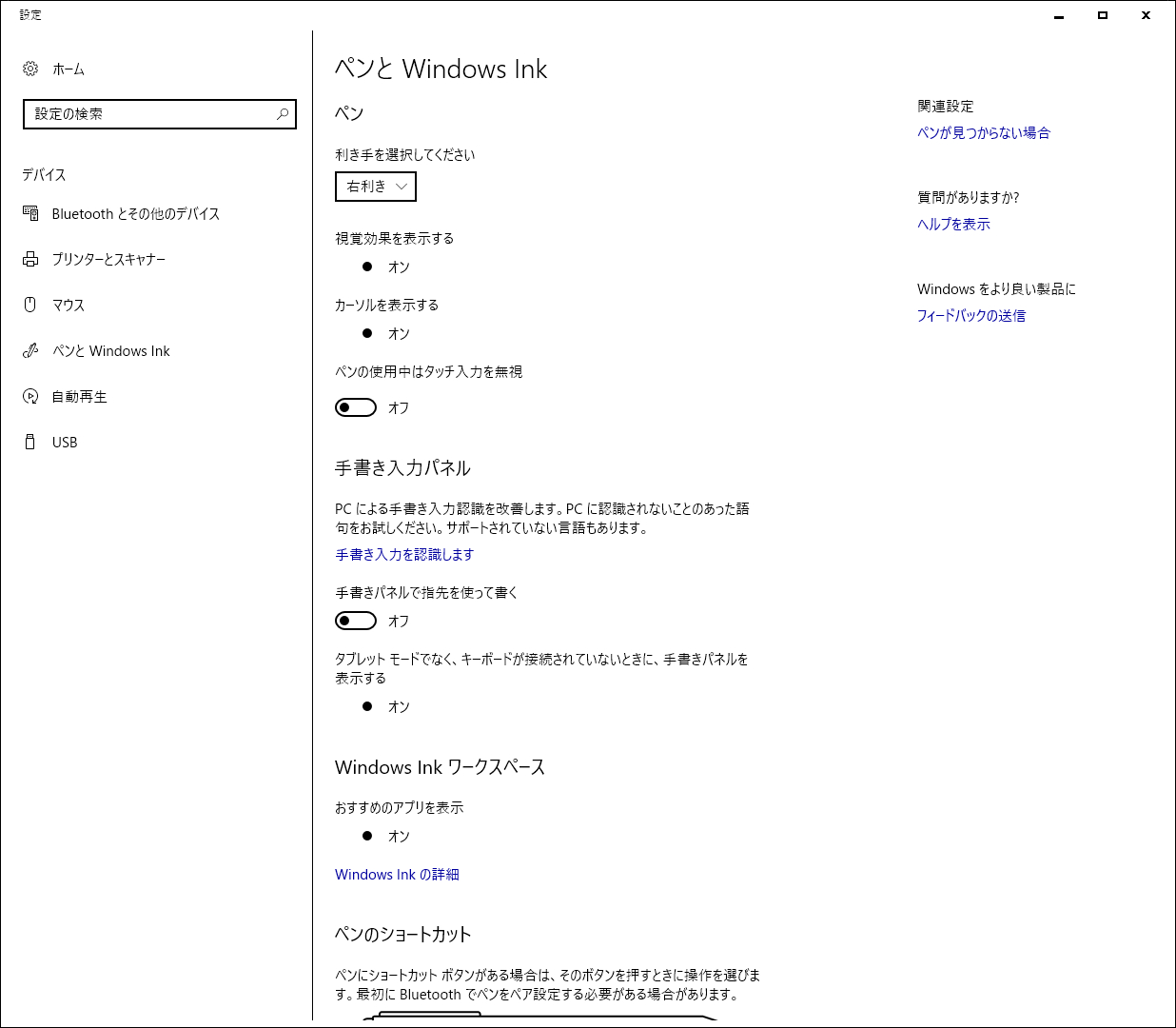Viewport: 1176px width, 1028px height.
Task: Click the AutoPlay (自動再生) icon
Action: point(30,396)
